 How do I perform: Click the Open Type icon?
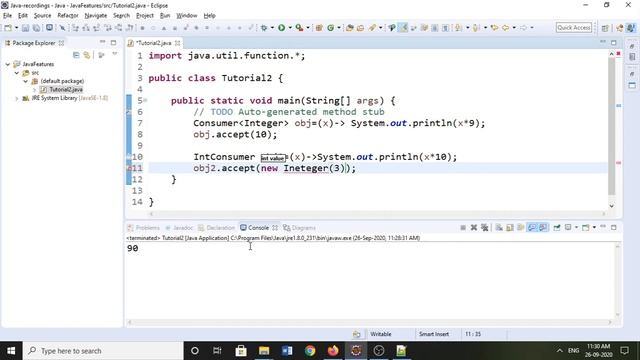pyautogui.click(x=350, y=28)
